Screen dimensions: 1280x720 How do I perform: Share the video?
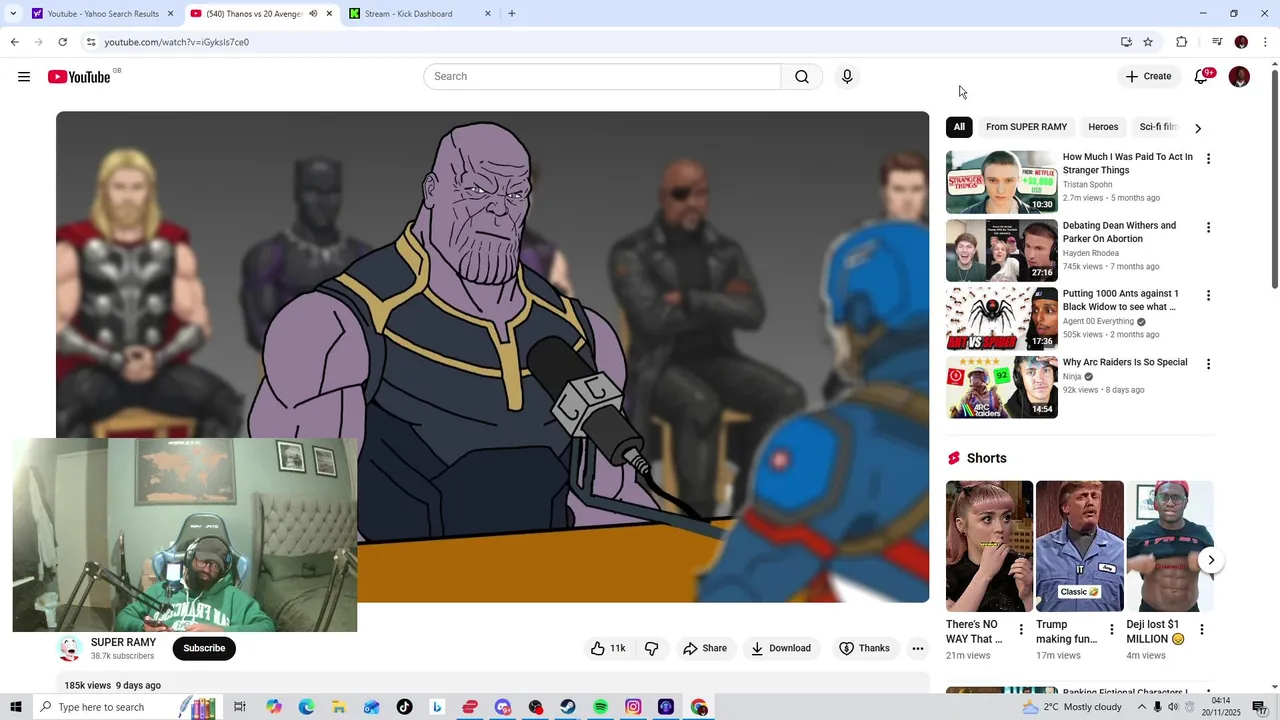705,648
